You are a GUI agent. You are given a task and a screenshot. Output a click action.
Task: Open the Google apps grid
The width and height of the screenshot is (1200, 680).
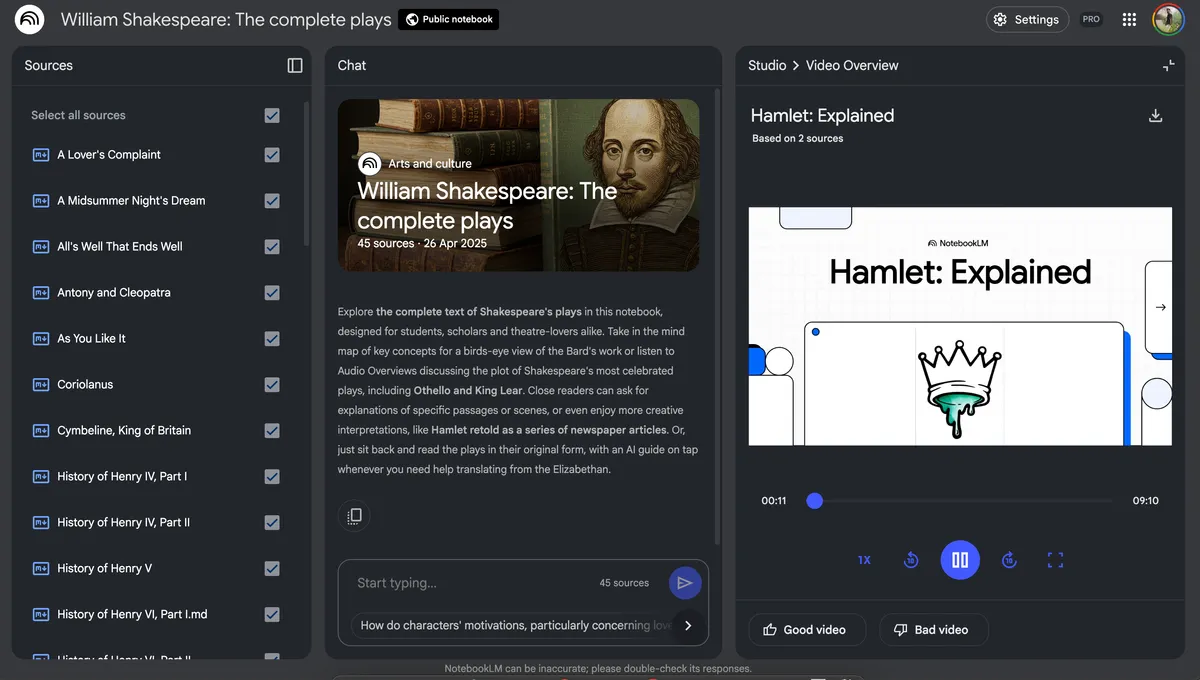tap(1130, 20)
